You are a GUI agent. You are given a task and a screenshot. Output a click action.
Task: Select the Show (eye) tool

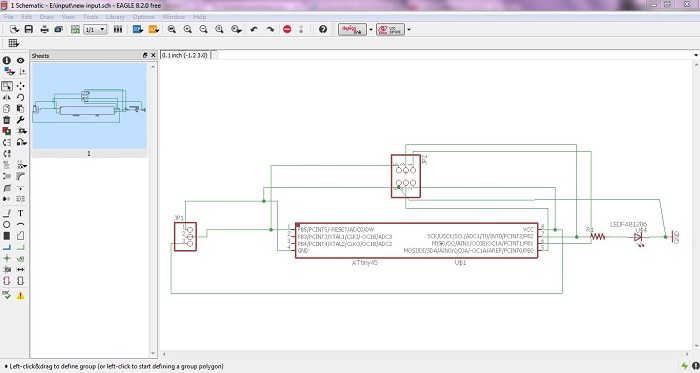coord(21,60)
